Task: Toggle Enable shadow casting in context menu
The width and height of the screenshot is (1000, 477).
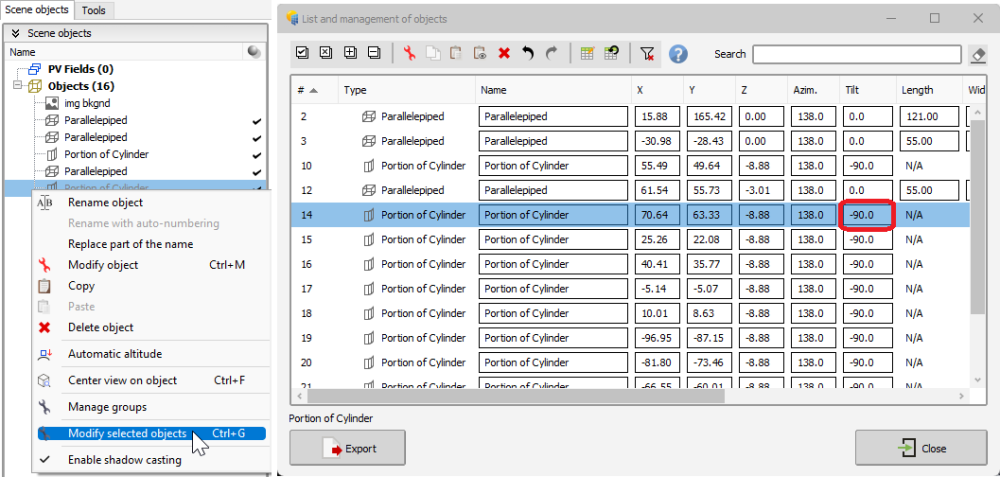Action: pos(124,460)
